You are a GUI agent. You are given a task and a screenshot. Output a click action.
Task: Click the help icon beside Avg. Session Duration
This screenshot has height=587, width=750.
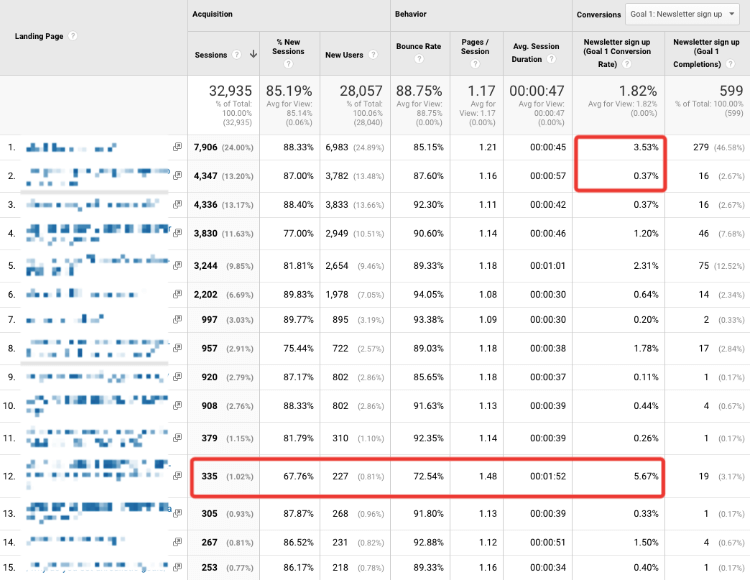pos(551,59)
